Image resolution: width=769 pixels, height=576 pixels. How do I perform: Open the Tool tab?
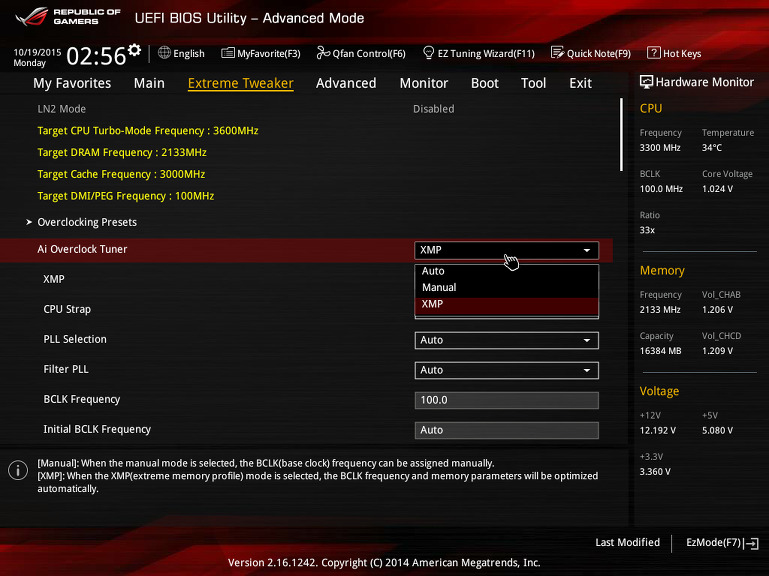tap(533, 83)
